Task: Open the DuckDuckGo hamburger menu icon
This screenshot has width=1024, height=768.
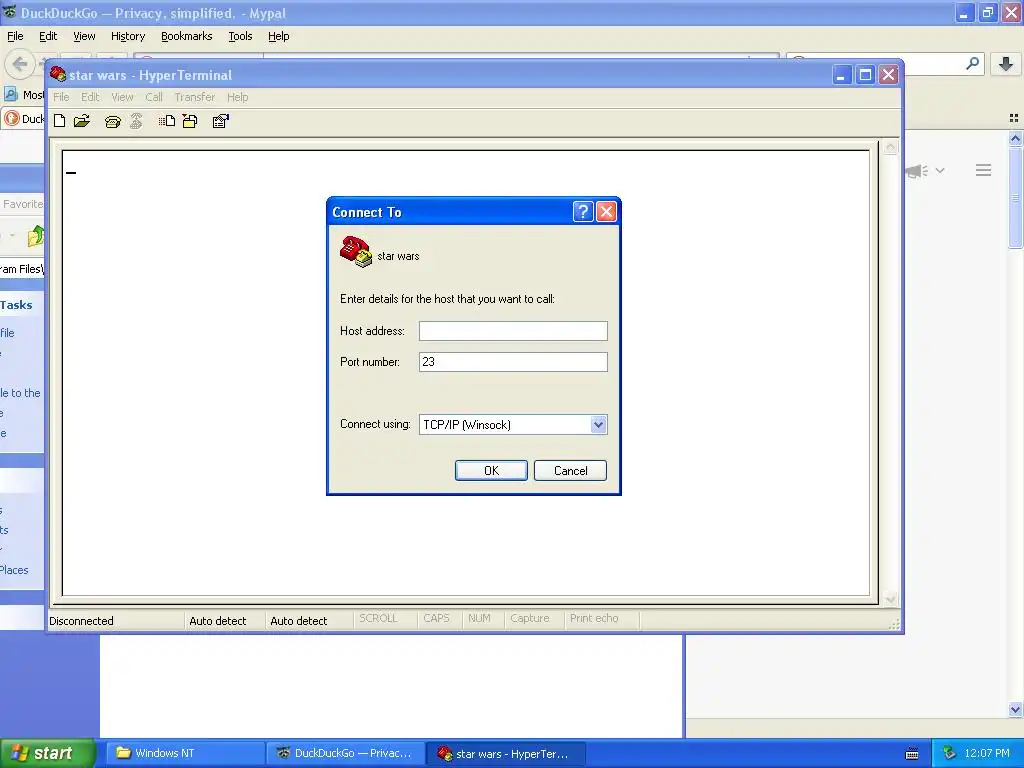Action: [984, 170]
